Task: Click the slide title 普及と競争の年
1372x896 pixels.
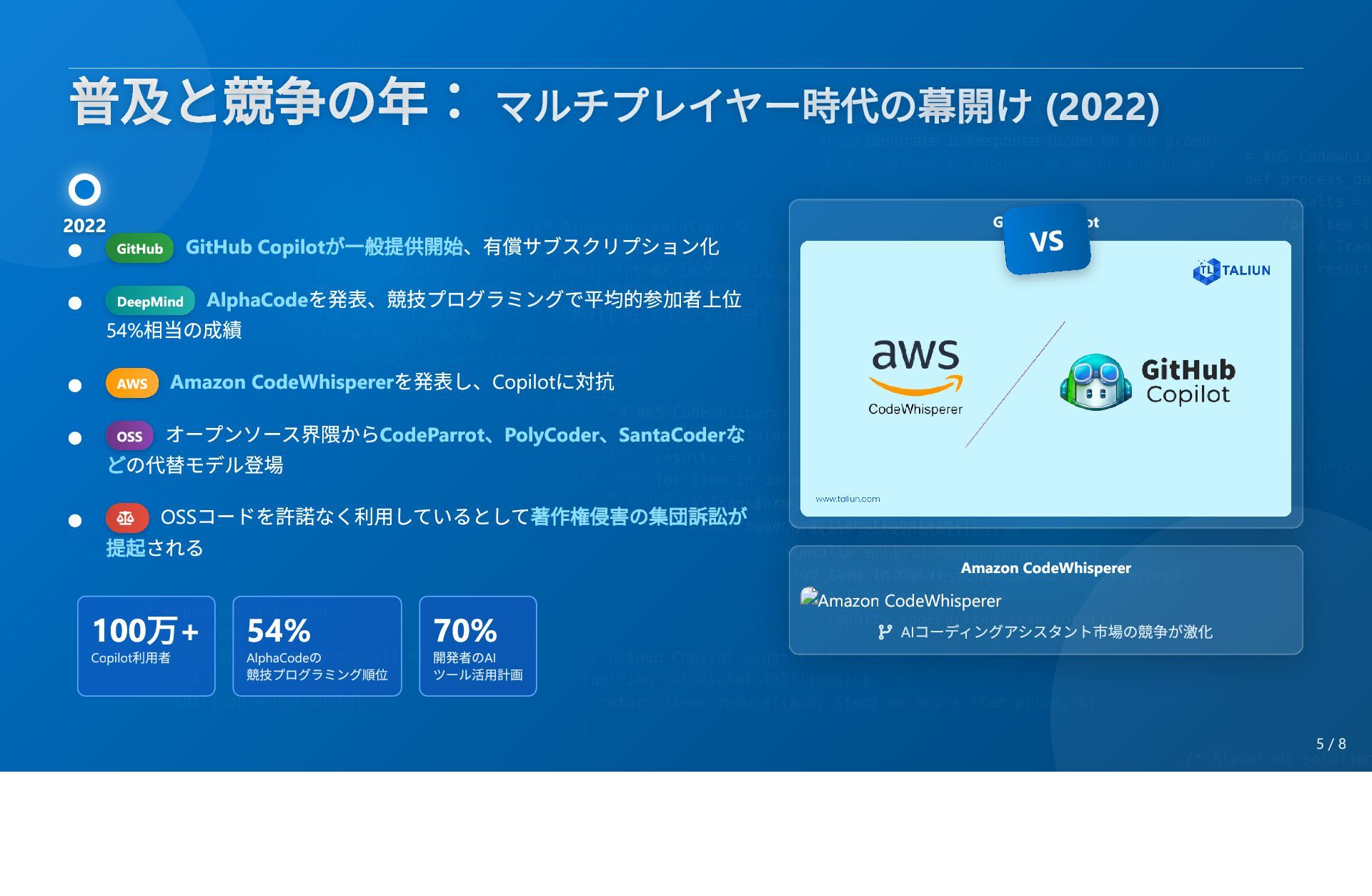Action: pyautogui.click(x=268, y=101)
